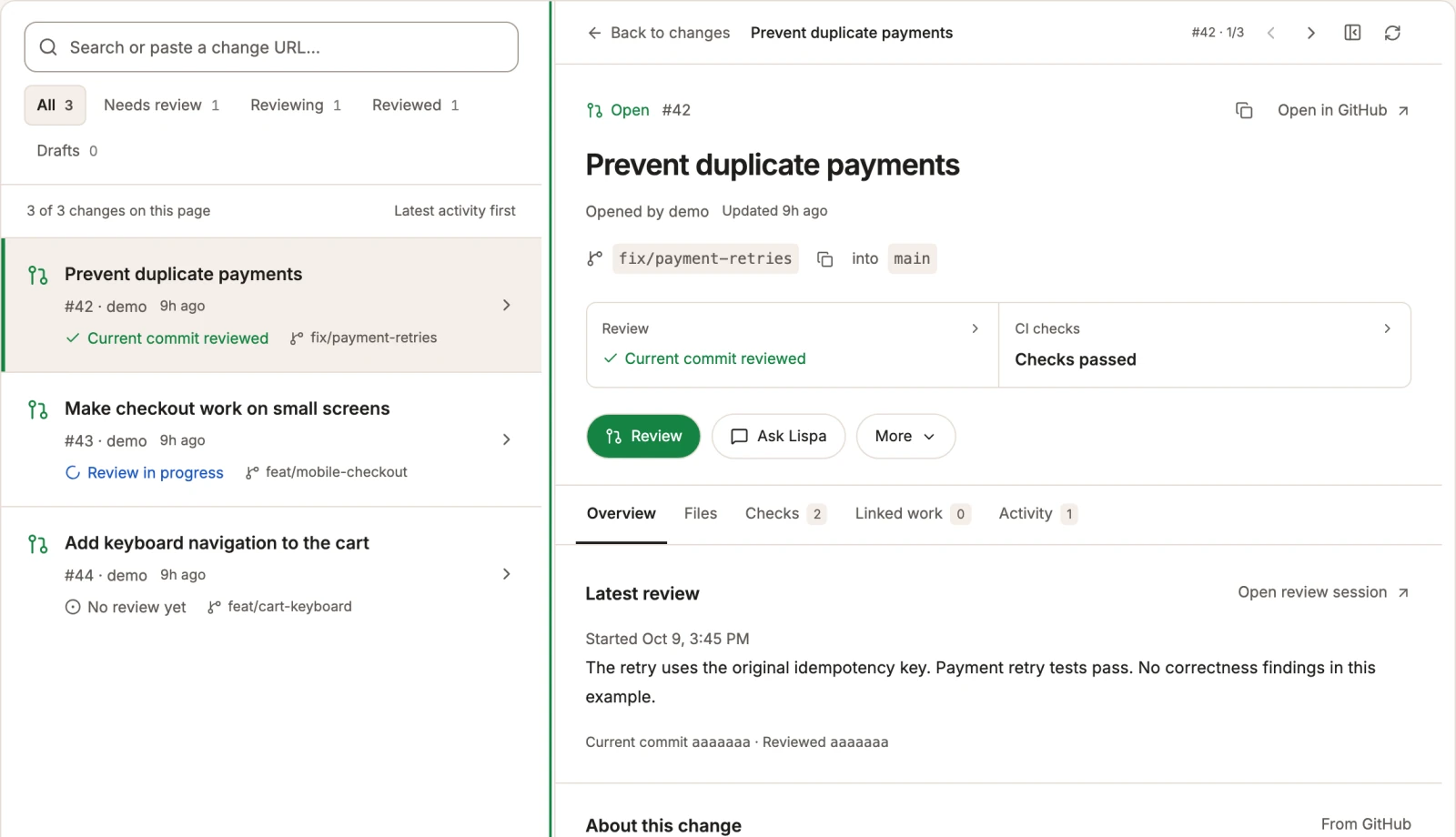Click the green Open status icon
This screenshot has width=1456, height=837.
[594, 110]
